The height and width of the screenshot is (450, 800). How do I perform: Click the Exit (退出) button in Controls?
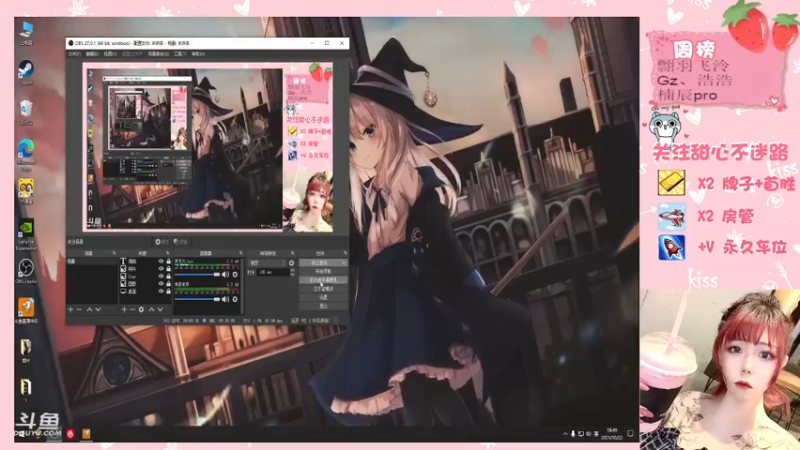323,306
